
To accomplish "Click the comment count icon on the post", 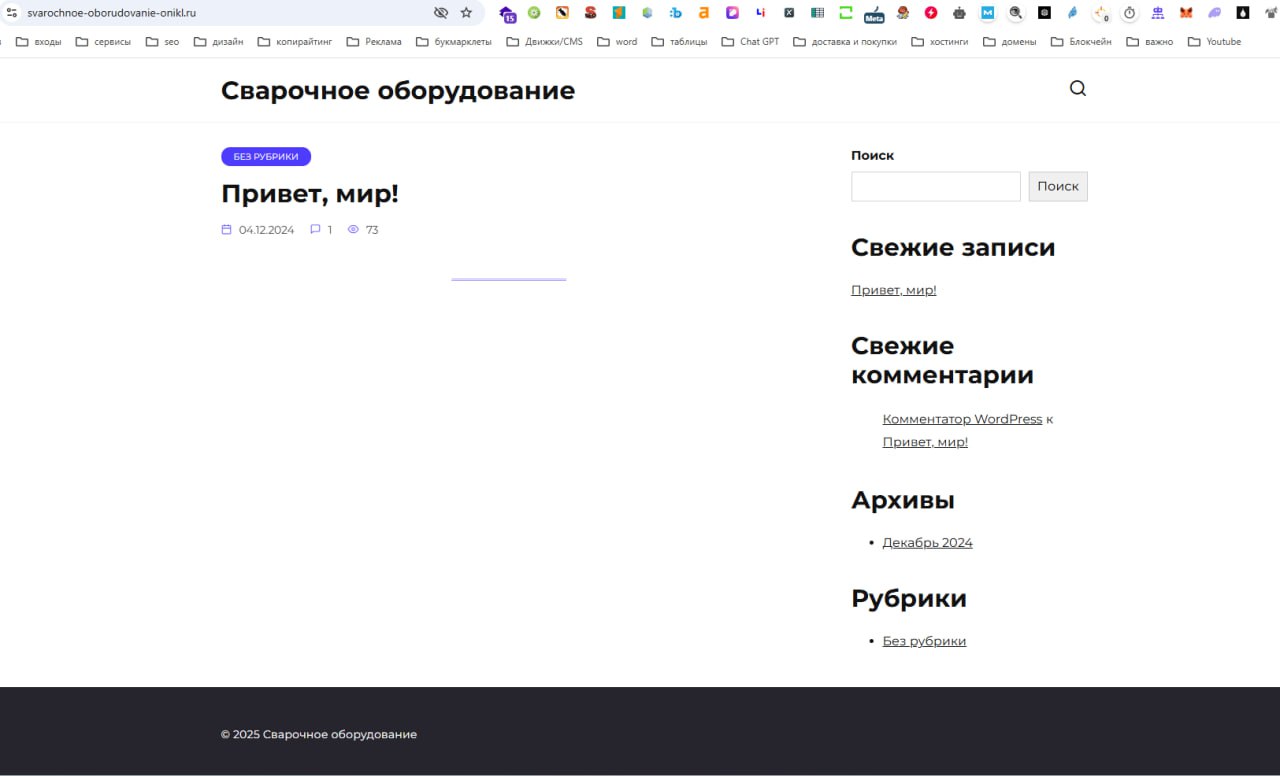I will coord(315,229).
